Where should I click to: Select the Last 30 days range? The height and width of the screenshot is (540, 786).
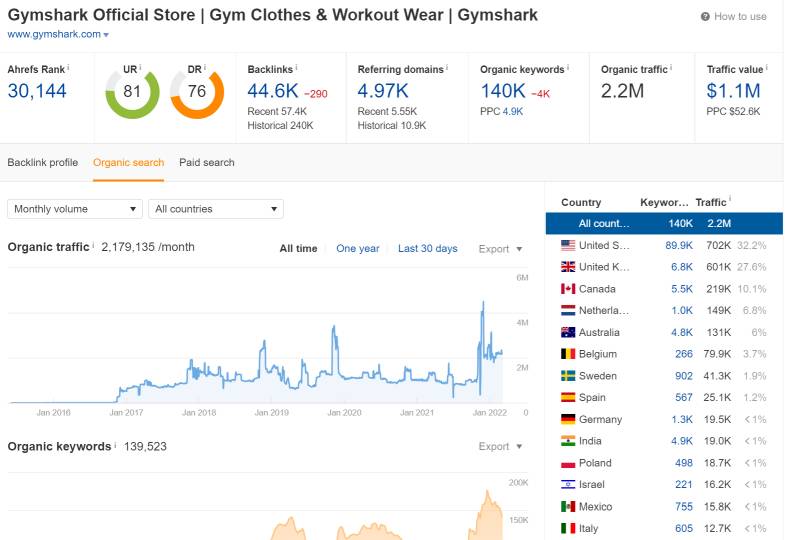[428, 249]
